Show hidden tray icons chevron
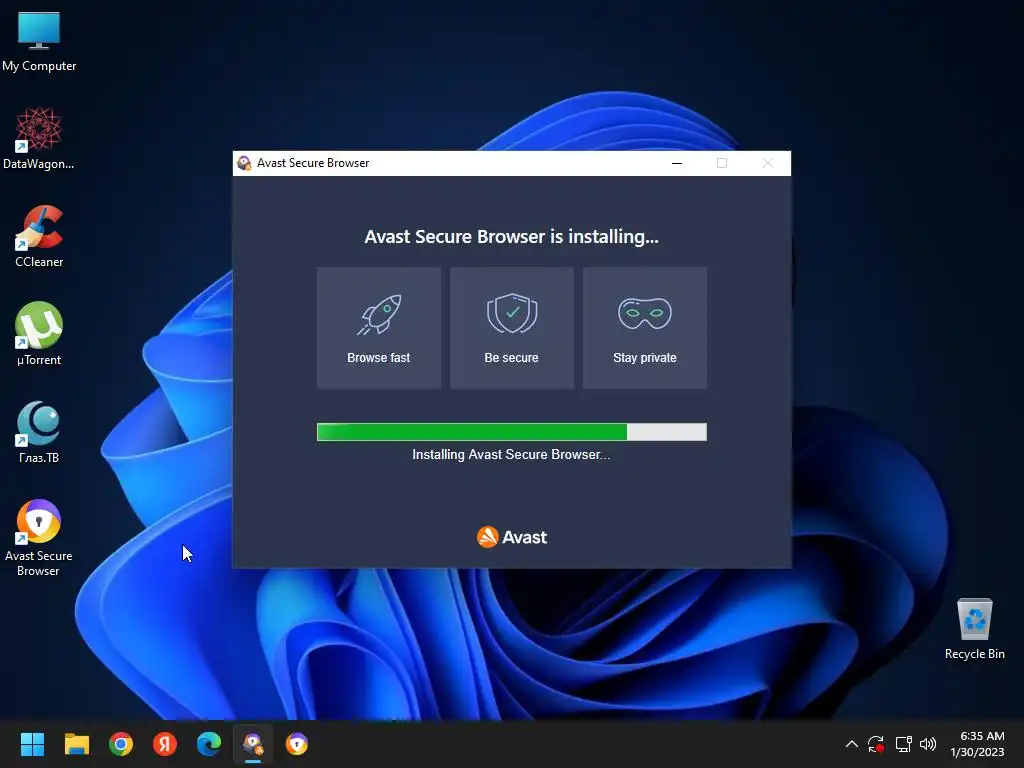Image resolution: width=1024 pixels, height=768 pixels. [852, 744]
